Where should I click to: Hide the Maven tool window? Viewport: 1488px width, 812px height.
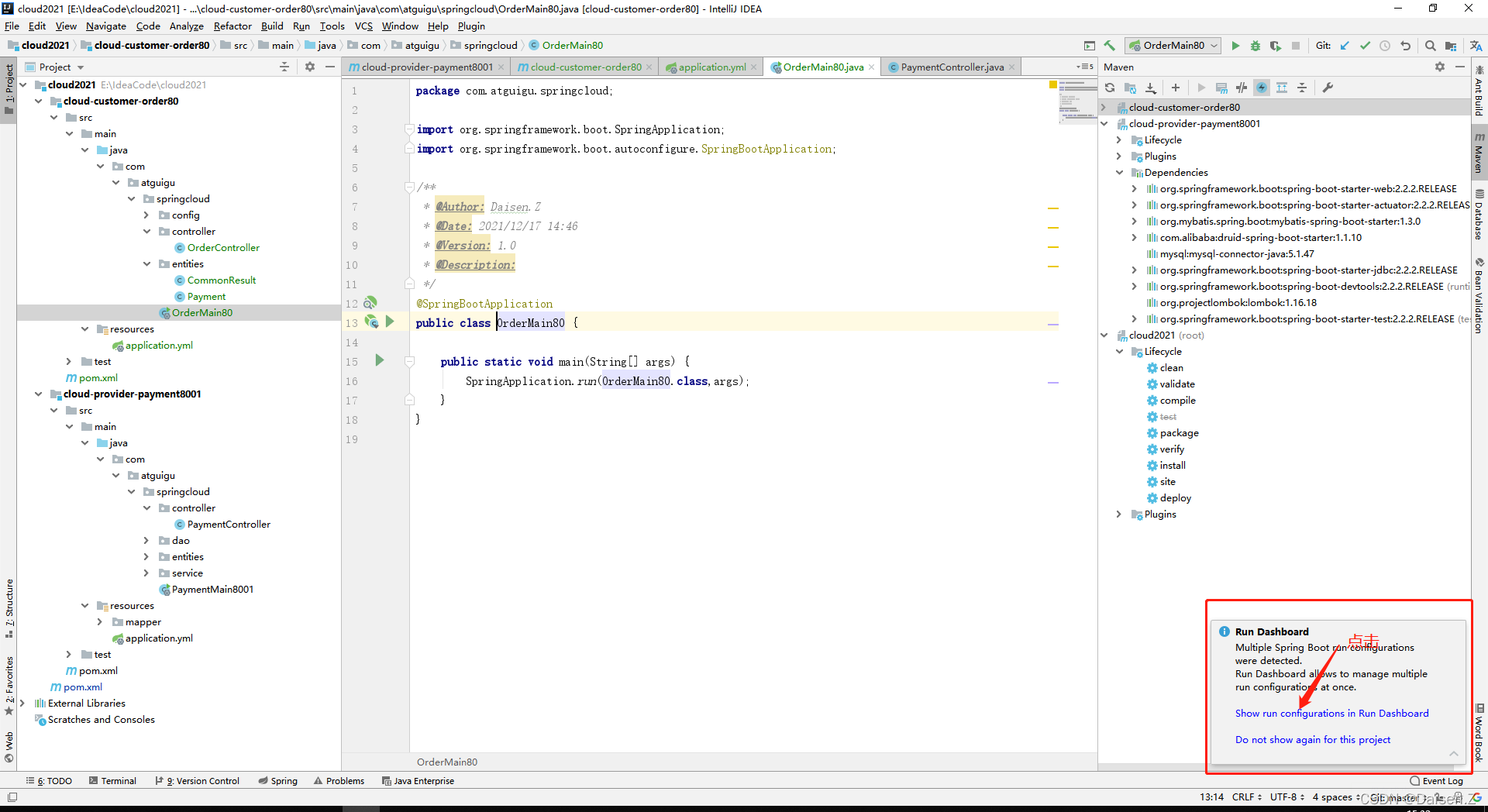click(x=1460, y=67)
